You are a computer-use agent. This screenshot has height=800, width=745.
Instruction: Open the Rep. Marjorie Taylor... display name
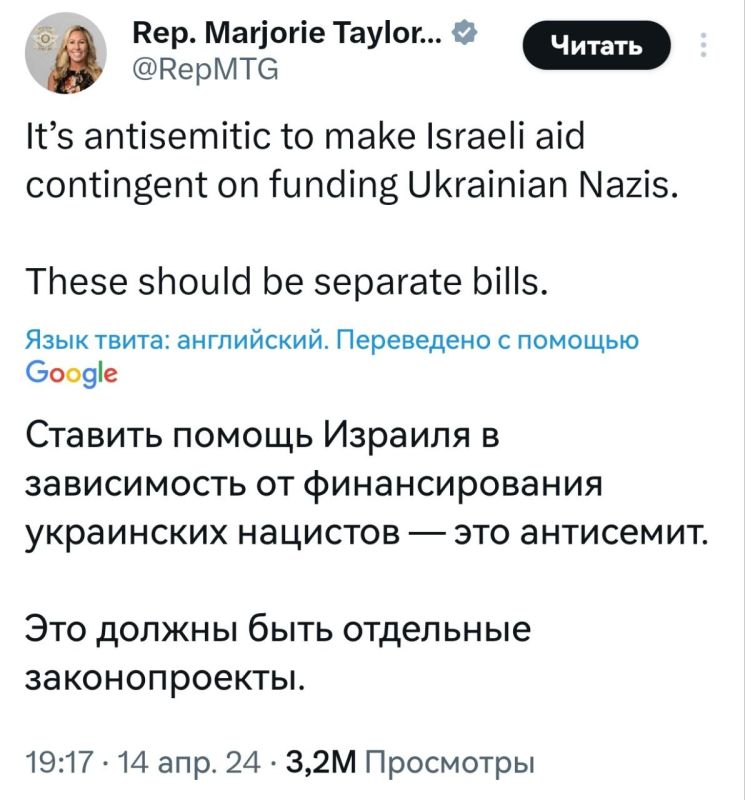pyautogui.click(x=287, y=34)
